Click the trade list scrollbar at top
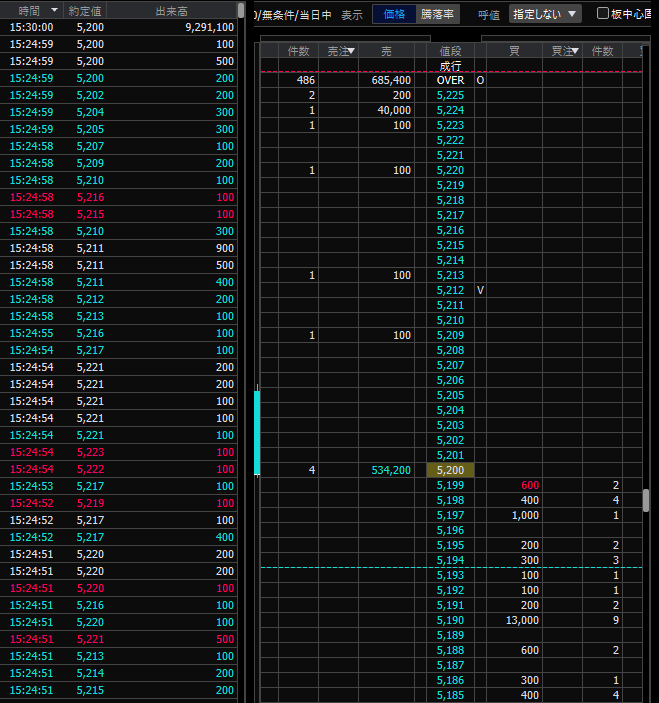Screen dimensions: 659x703 tap(241, 10)
